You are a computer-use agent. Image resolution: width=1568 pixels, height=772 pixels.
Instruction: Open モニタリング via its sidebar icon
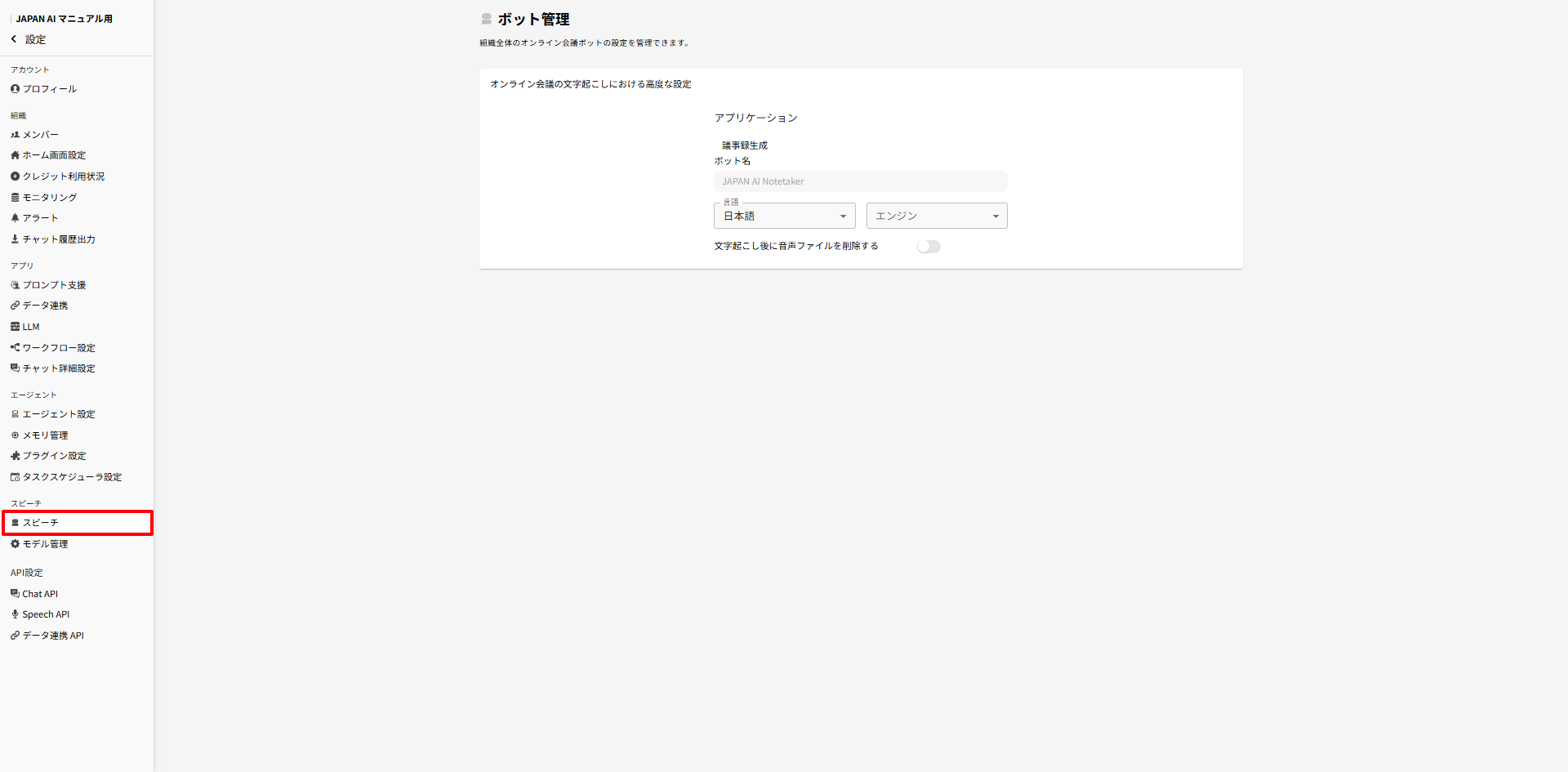(15, 197)
